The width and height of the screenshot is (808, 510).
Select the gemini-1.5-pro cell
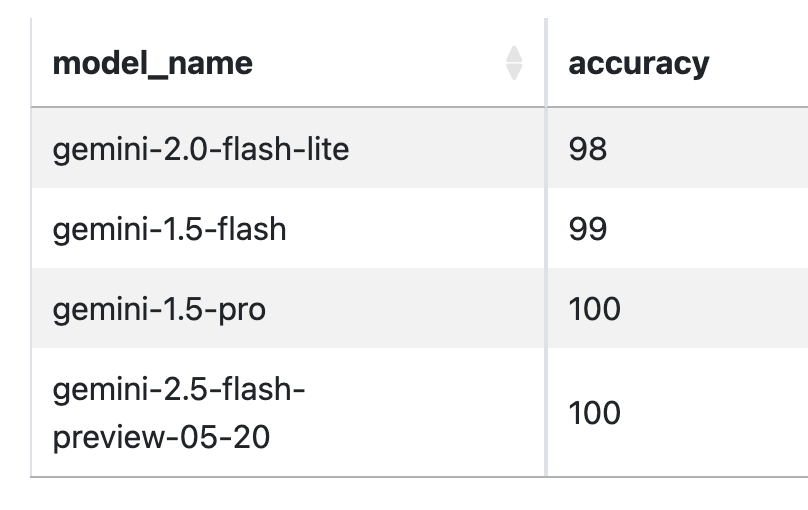(x=288, y=308)
